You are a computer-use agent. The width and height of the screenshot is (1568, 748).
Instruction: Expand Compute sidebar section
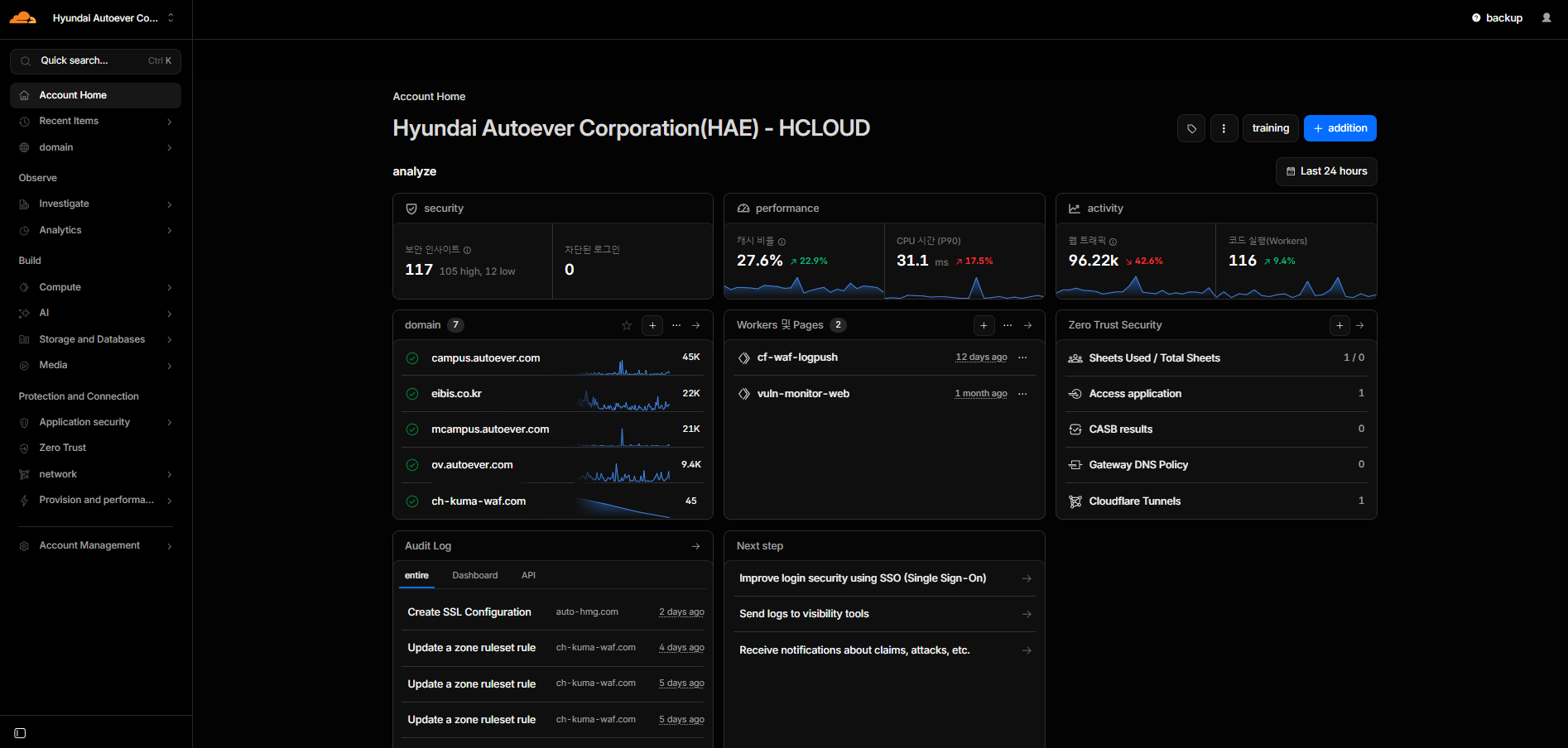click(95, 287)
